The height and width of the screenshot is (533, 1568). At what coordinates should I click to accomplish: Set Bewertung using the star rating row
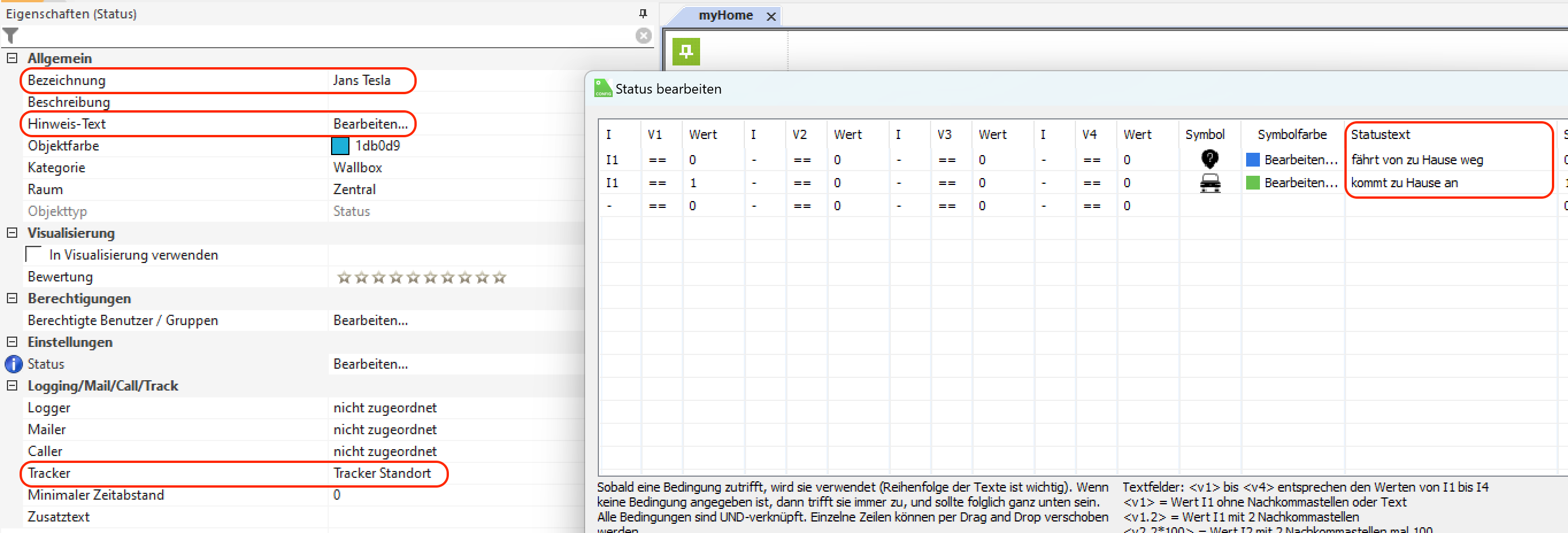coord(421,277)
